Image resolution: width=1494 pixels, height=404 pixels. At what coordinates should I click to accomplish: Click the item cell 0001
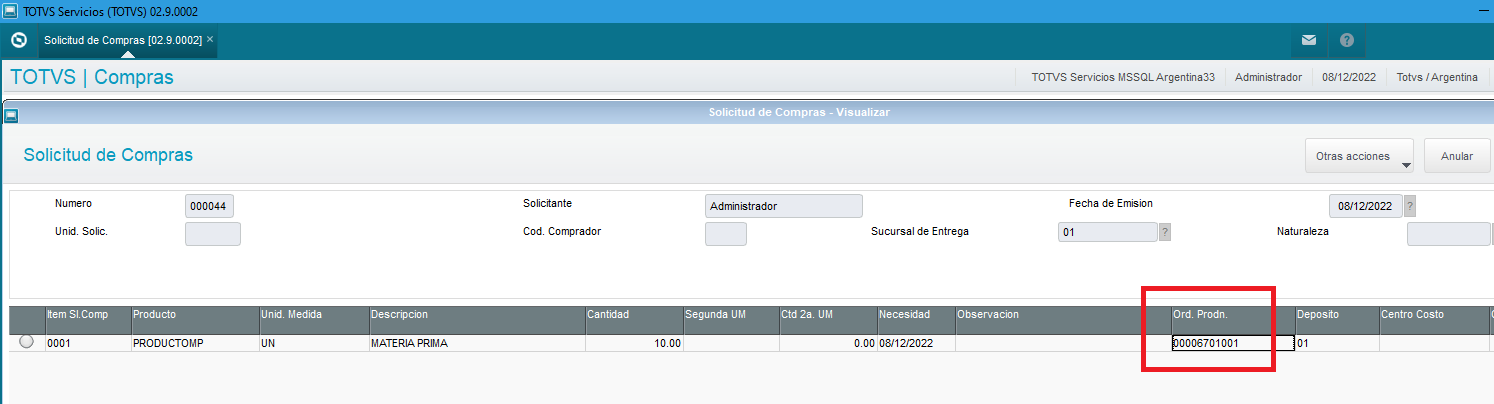pos(87,343)
